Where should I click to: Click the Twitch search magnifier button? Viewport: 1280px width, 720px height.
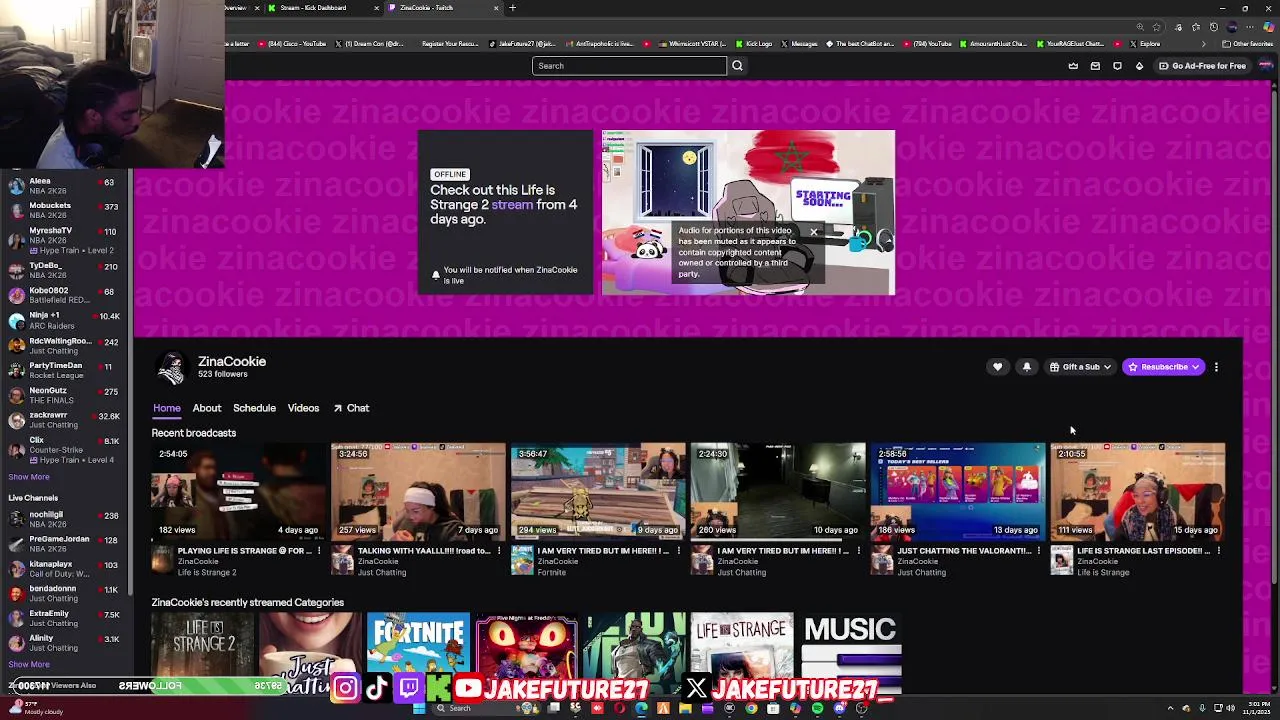coord(737,66)
